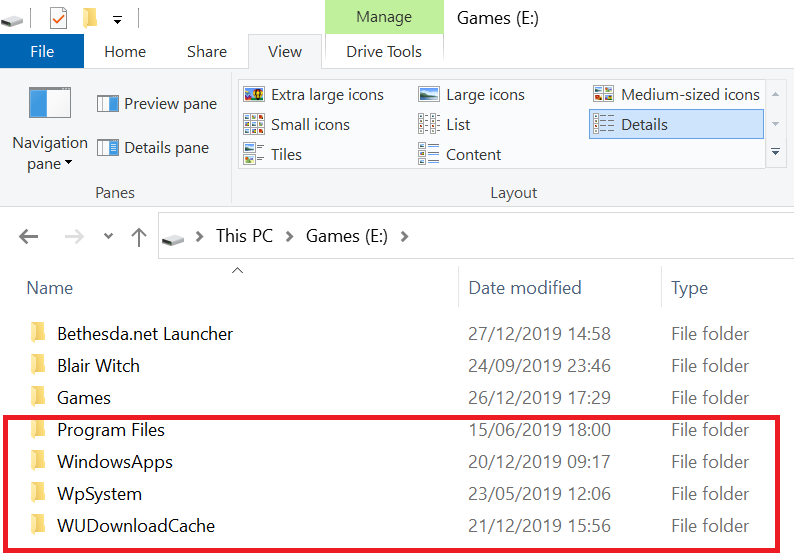
Task: Click the WUDownloadCache folder icon
Action: coord(38,525)
